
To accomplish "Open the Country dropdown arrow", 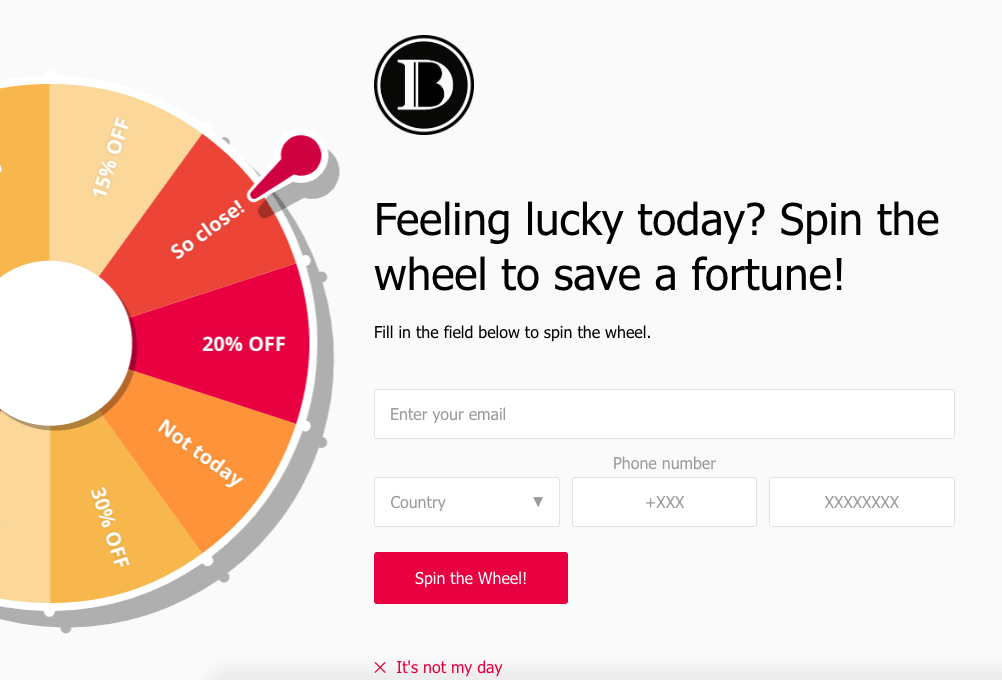I will (x=538, y=502).
